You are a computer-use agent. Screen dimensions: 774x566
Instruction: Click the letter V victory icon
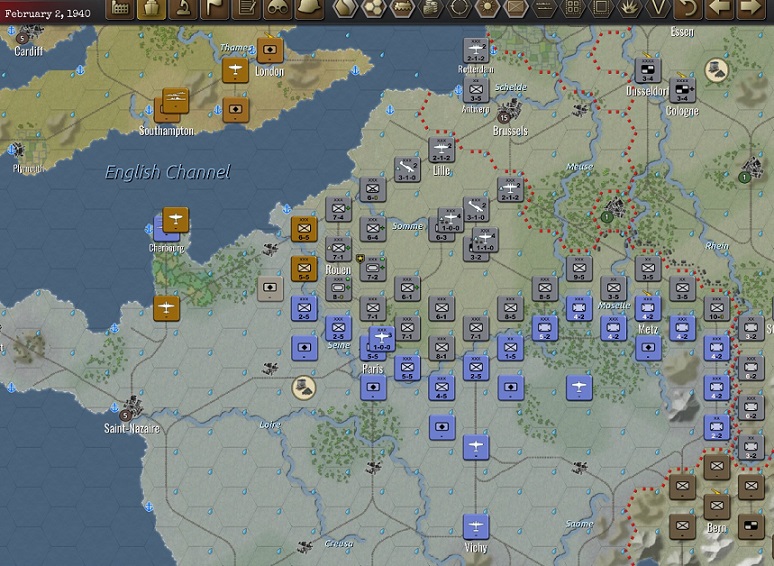pyautogui.click(x=658, y=9)
